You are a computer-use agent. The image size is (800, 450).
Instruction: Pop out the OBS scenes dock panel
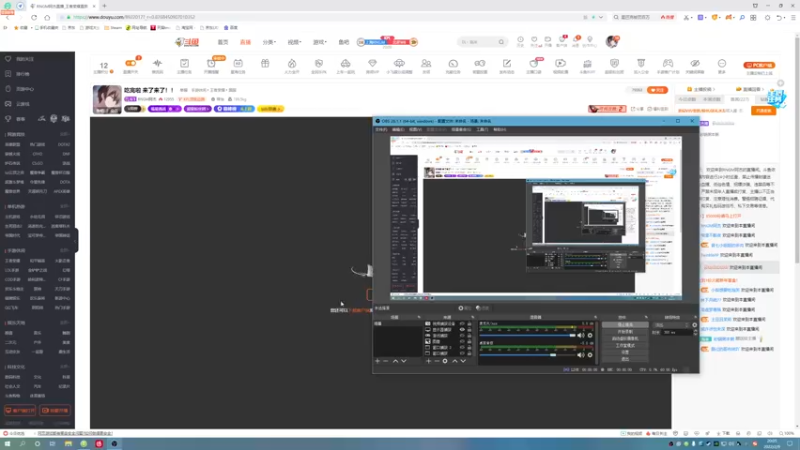[419, 317]
